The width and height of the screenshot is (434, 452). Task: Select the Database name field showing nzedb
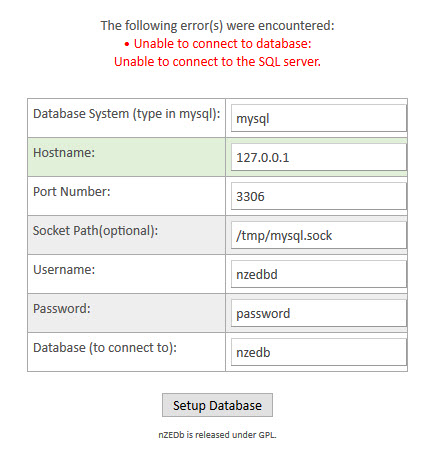[x=319, y=352]
